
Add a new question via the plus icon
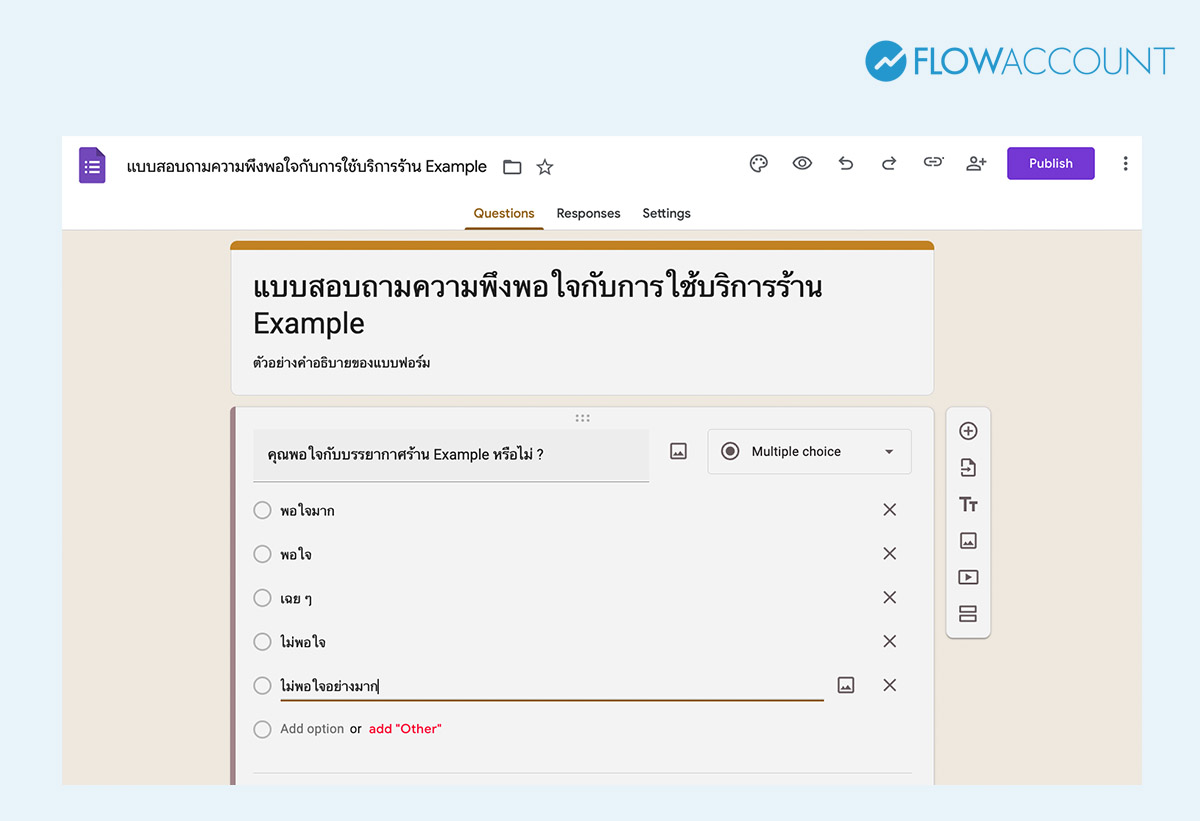coord(968,430)
